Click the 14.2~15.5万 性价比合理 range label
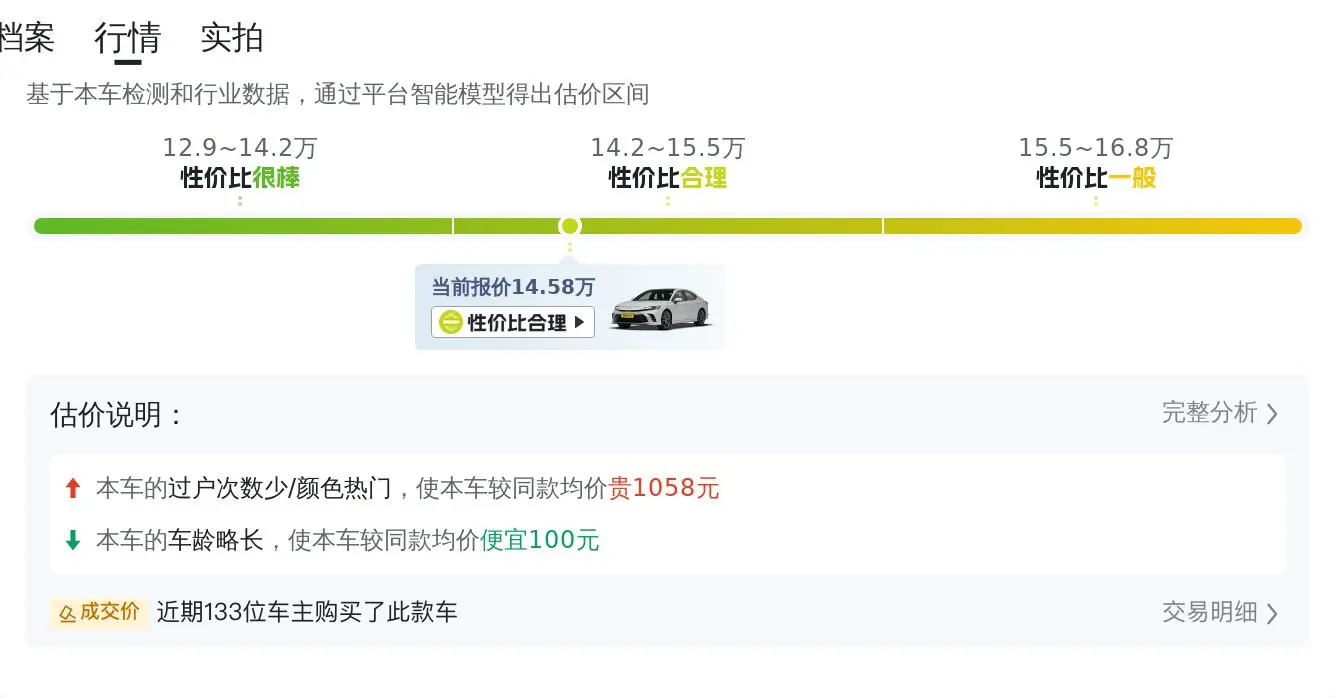 (x=668, y=164)
